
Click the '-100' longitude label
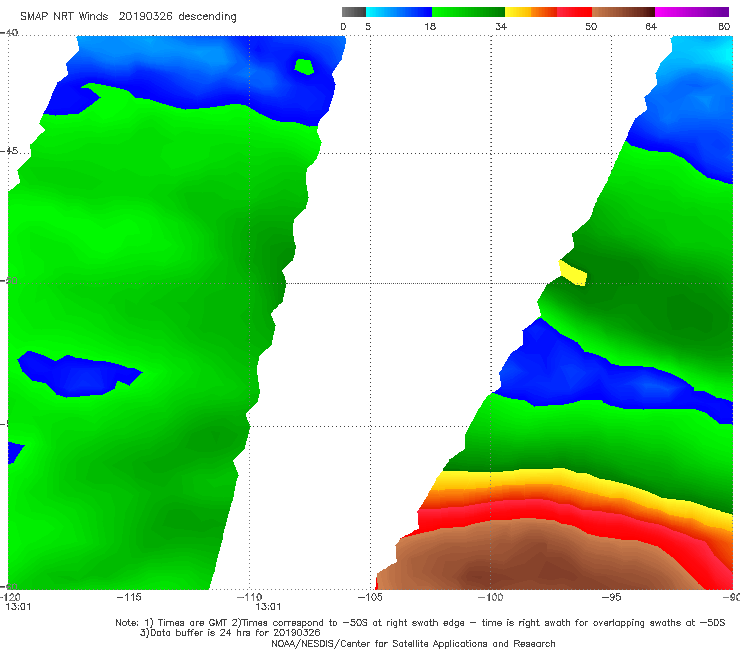pos(490,597)
